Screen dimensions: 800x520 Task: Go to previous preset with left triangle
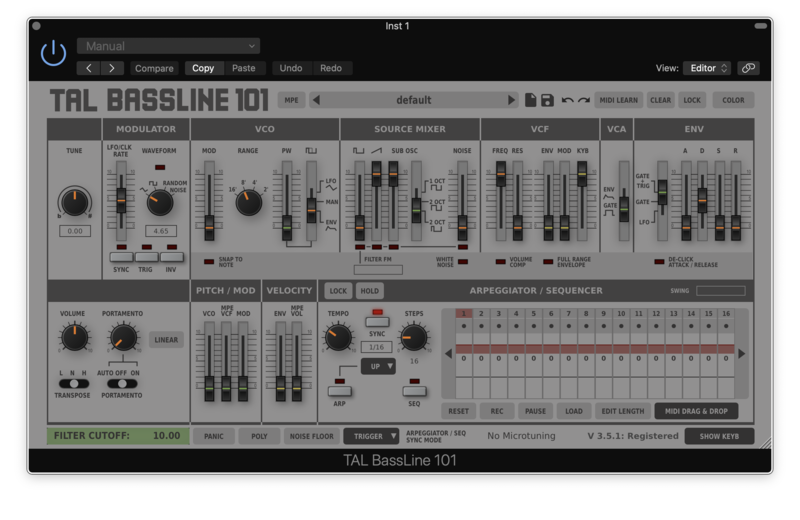[x=316, y=100]
